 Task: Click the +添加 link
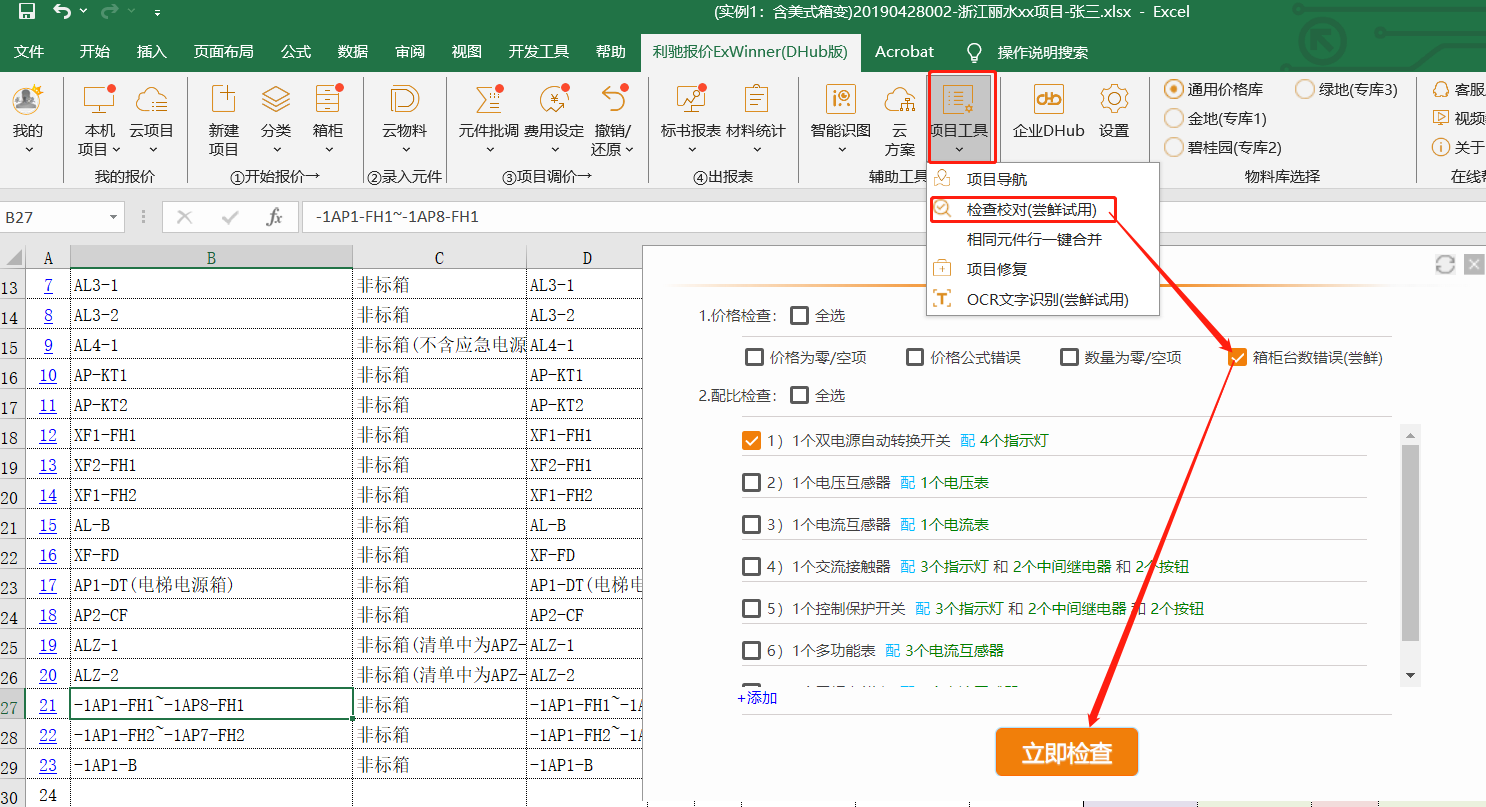(x=757, y=698)
